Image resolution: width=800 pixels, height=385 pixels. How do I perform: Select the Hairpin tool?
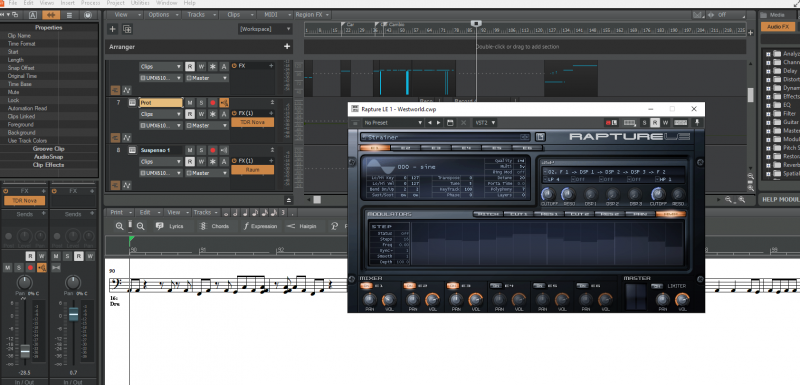point(301,226)
